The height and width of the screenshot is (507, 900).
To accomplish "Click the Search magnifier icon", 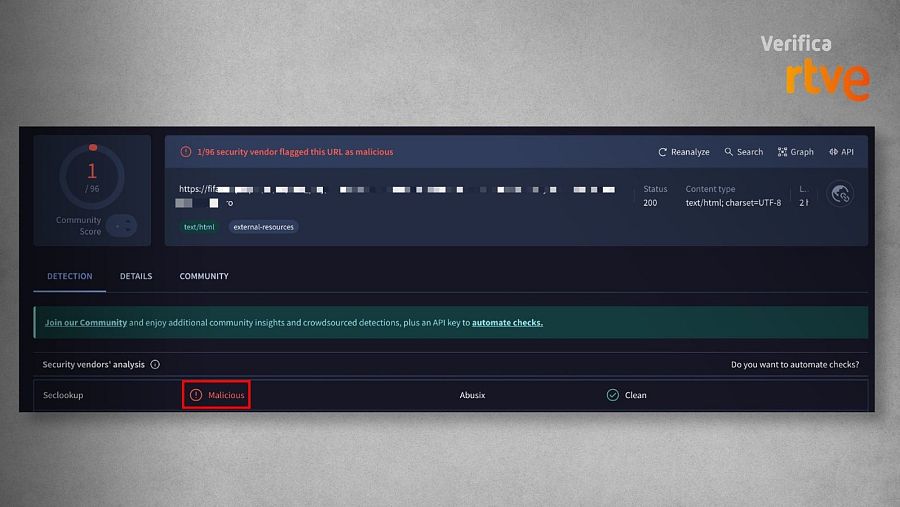I will point(728,152).
